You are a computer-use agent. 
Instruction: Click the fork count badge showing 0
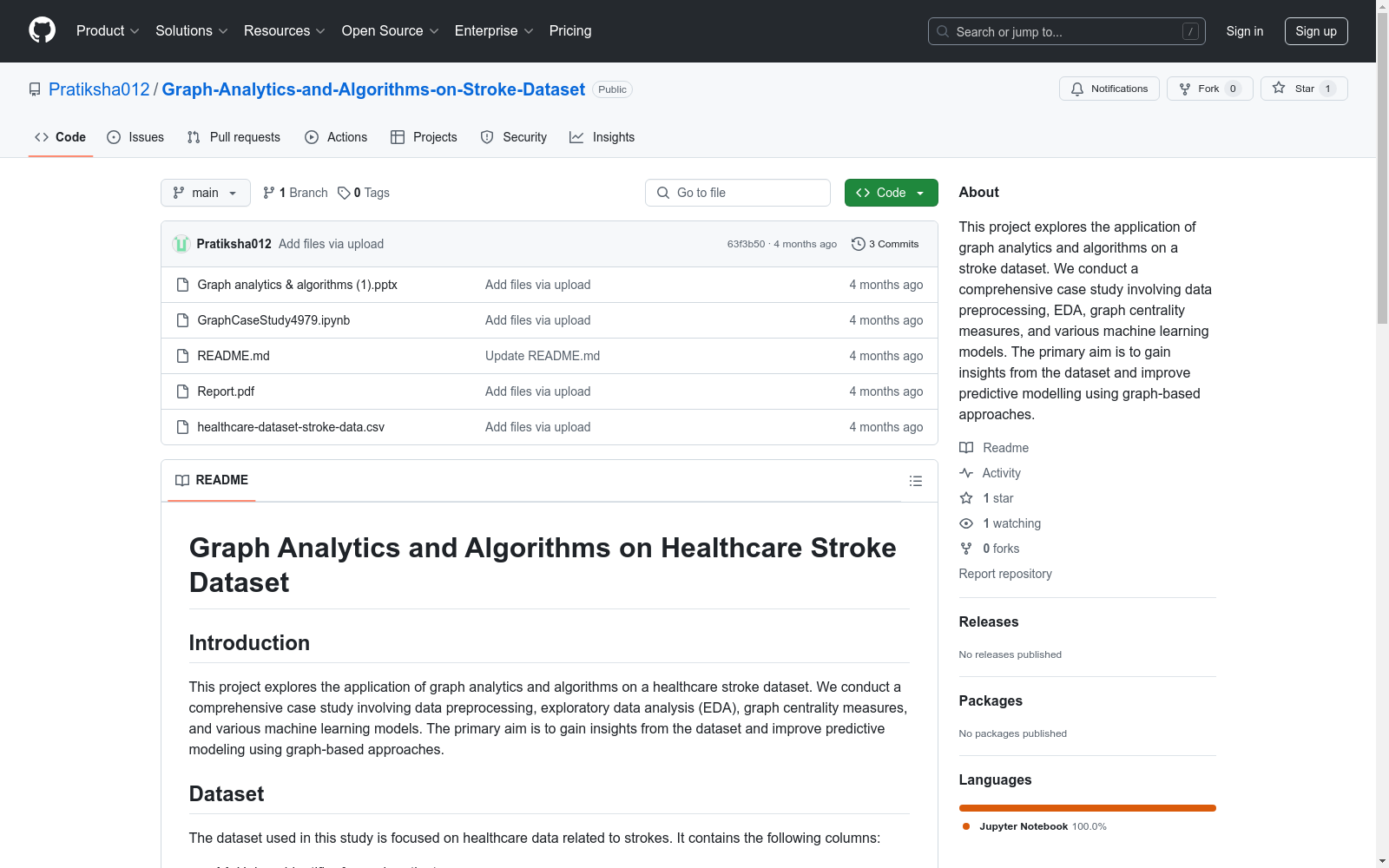pyautogui.click(x=1233, y=89)
